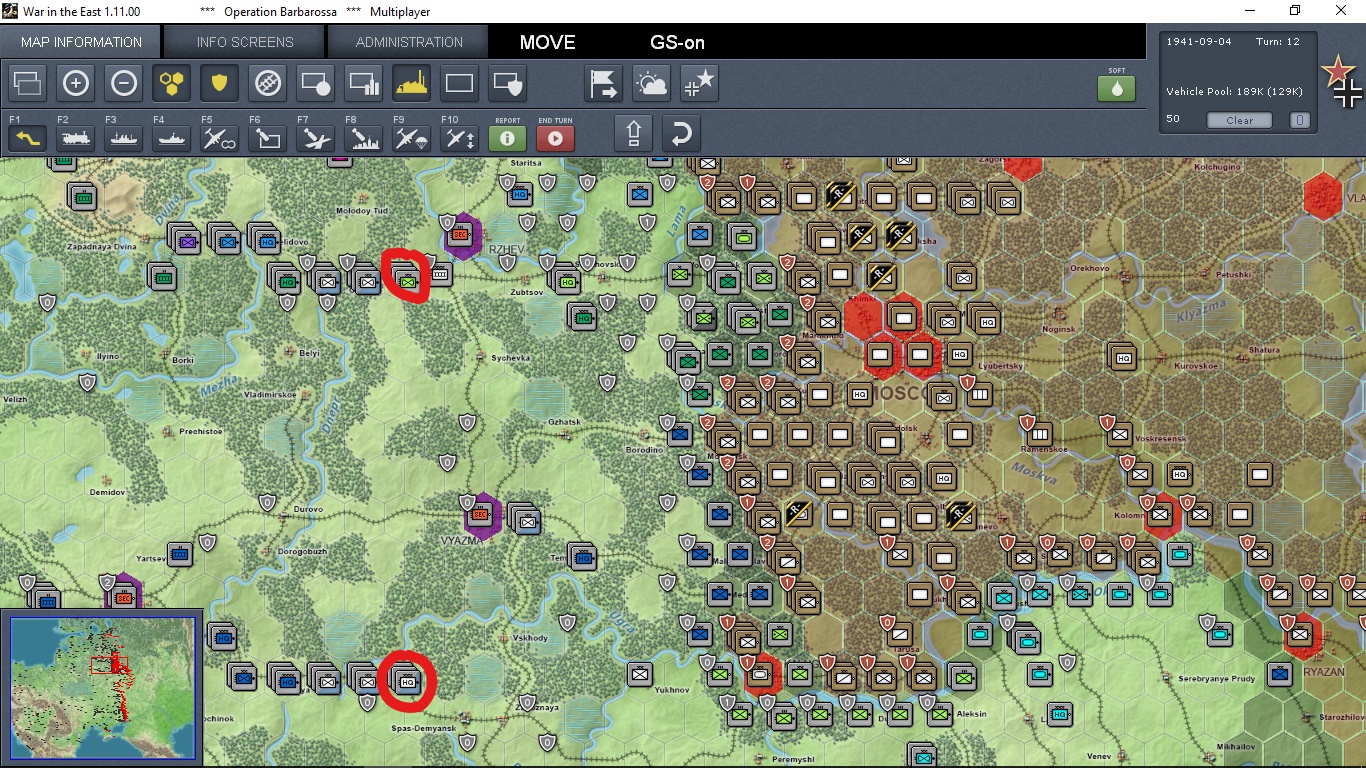Toggle the rectangle-with-shield unit icon
The height and width of the screenshot is (768, 1366).
pyautogui.click(x=507, y=84)
